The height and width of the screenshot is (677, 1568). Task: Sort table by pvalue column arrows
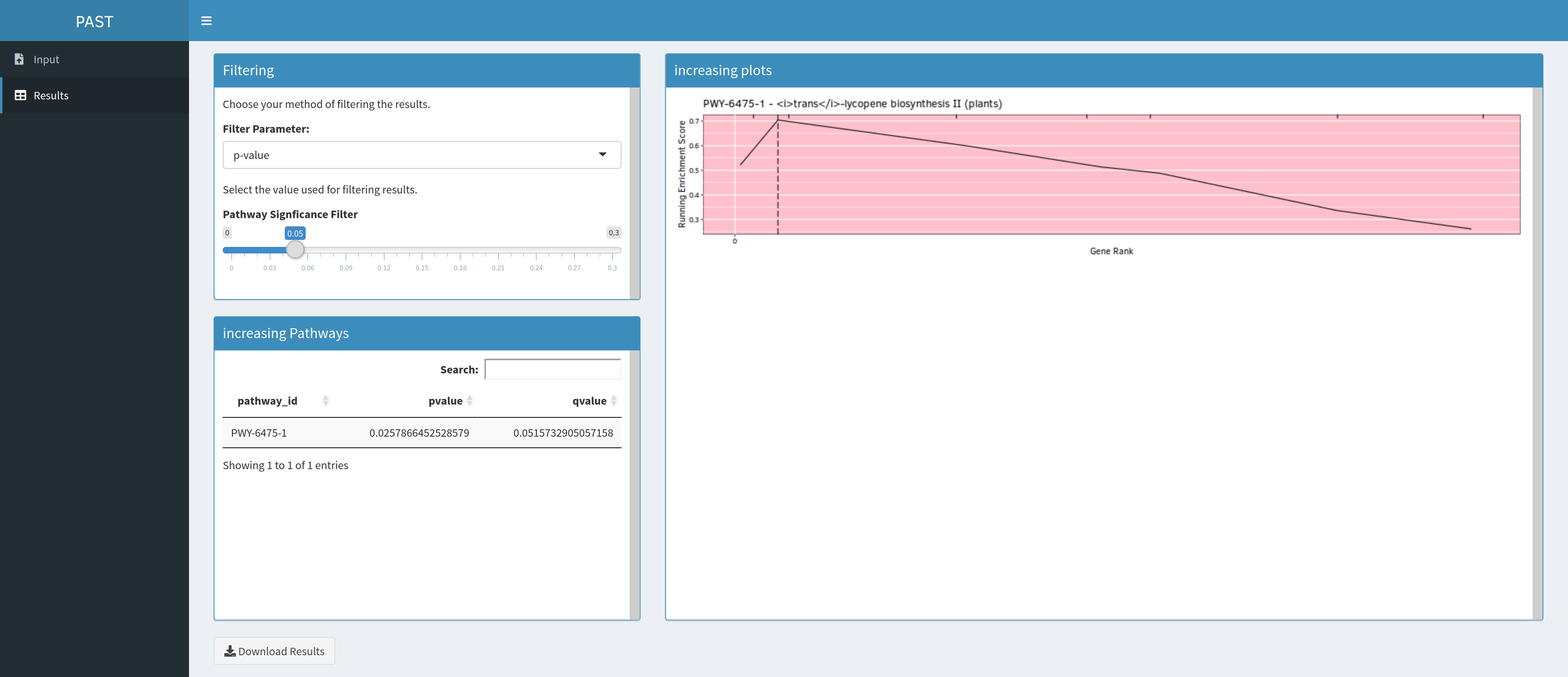click(x=469, y=401)
